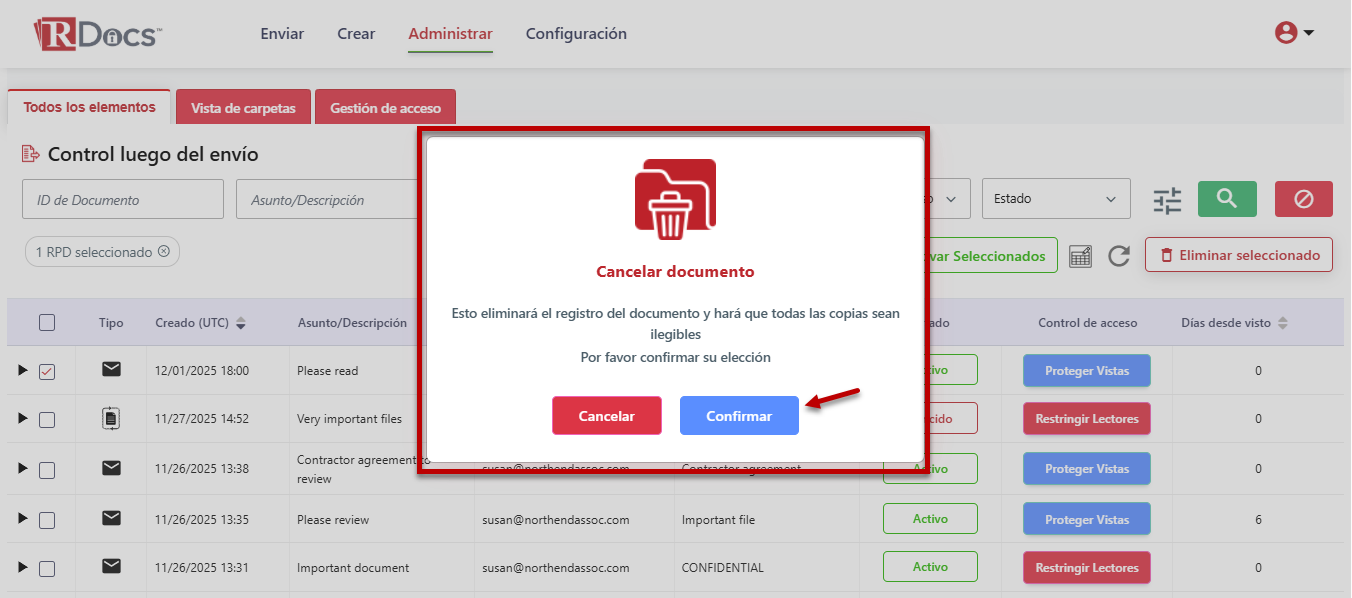Check the 'Very important files' row checkbox

click(x=47, y=419)
